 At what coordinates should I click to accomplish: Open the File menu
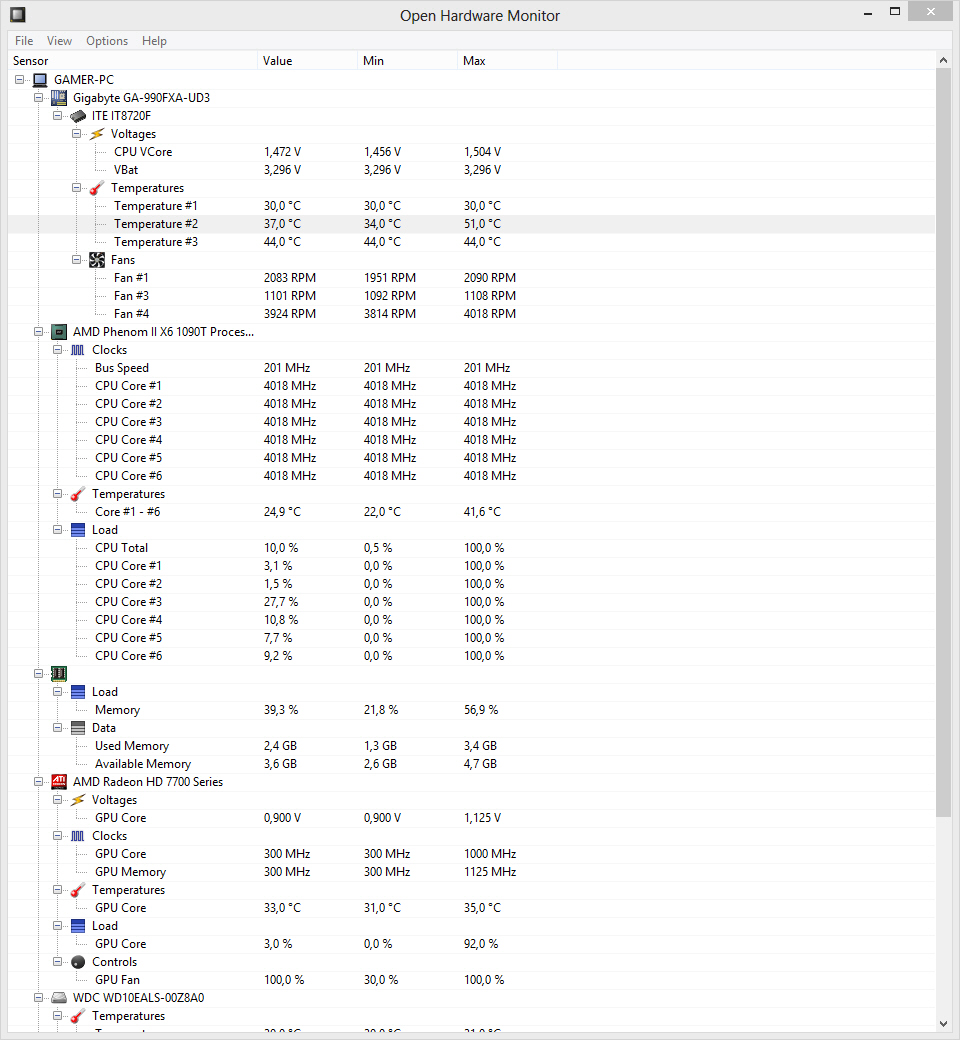point(24,40)
